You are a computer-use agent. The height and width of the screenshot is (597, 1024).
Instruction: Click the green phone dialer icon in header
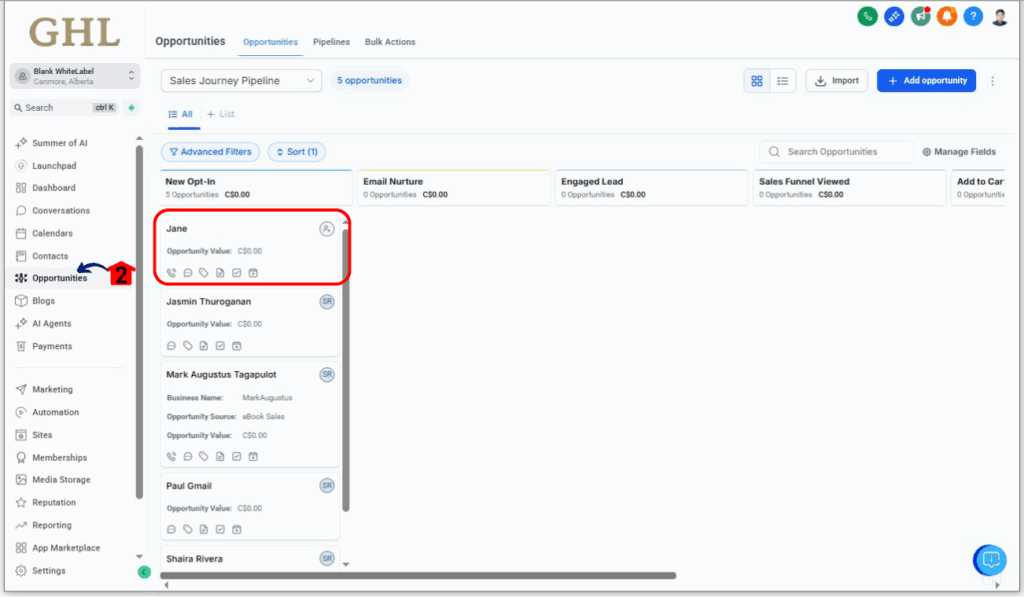click(868, 16)
